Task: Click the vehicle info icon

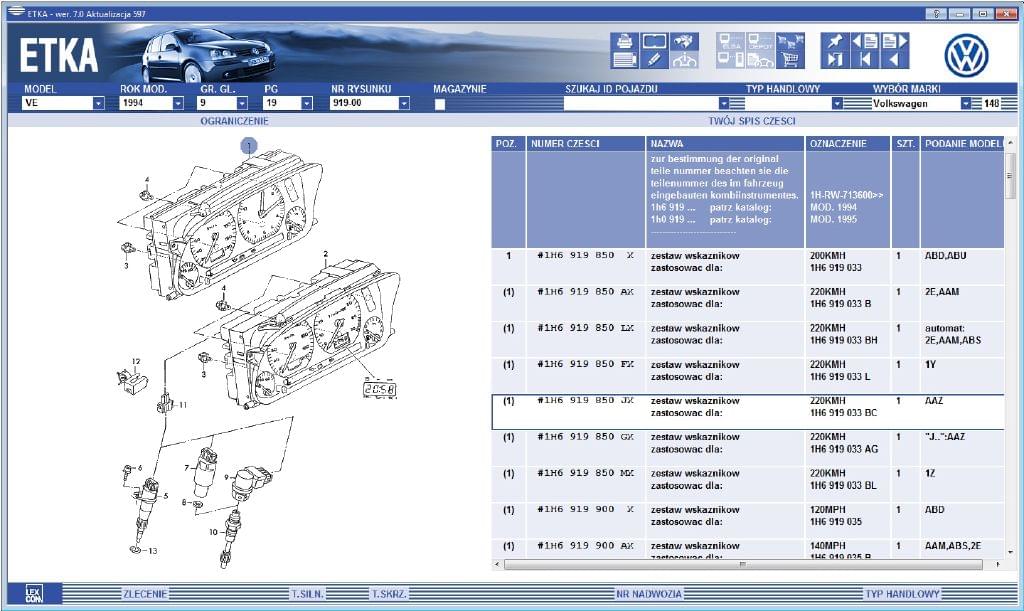Action: (x=684, y=60)
